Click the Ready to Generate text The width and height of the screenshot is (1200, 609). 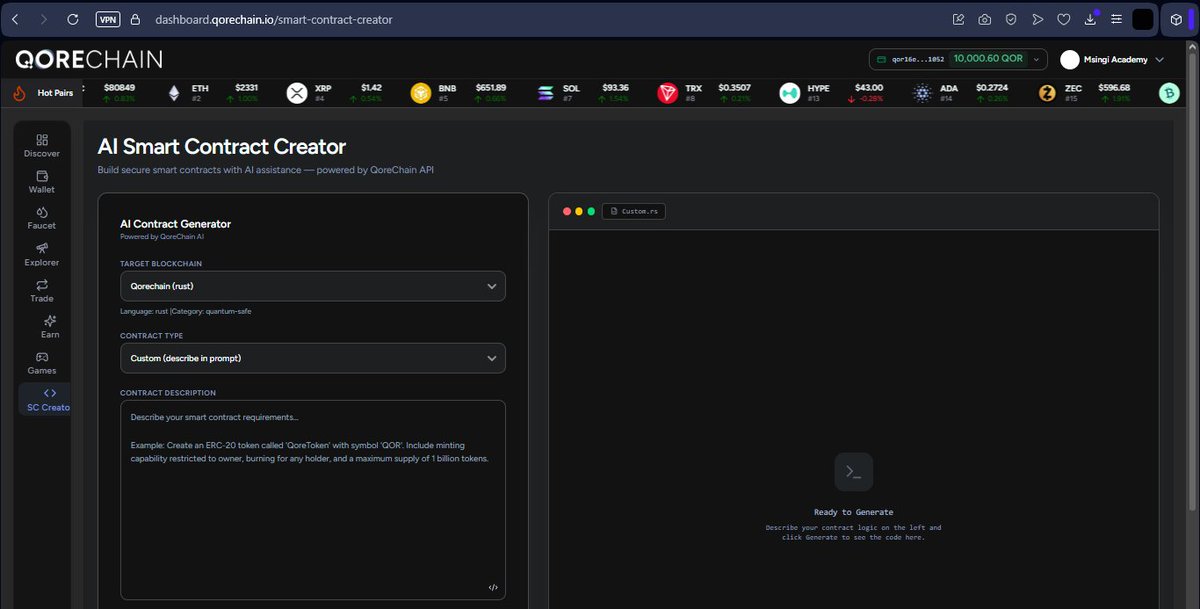point(853,512)
